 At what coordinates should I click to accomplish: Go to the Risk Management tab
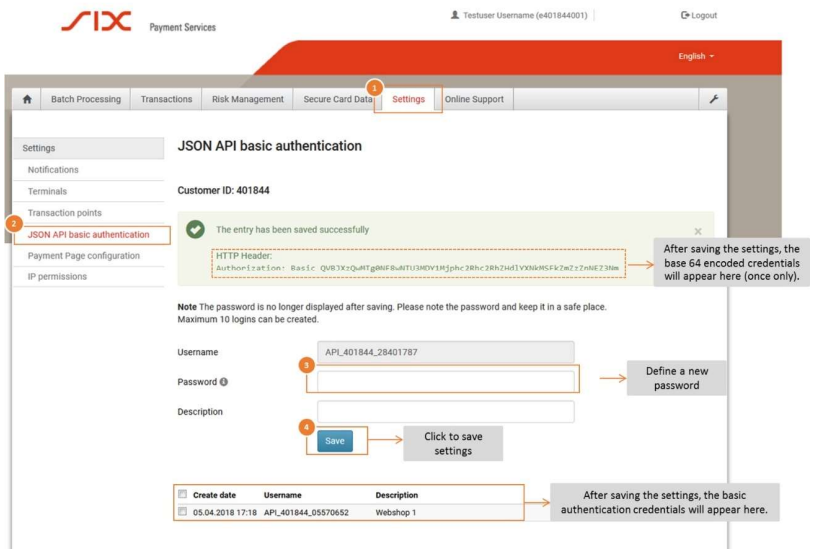click(246, 99)
